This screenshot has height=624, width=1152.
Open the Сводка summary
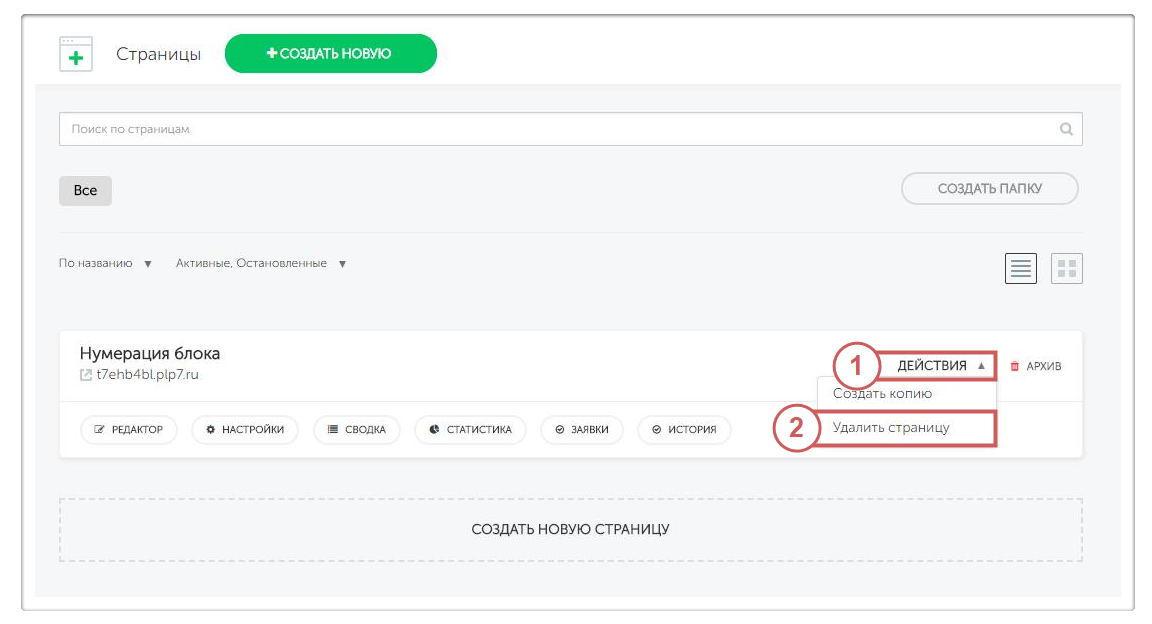click(357, 429)
